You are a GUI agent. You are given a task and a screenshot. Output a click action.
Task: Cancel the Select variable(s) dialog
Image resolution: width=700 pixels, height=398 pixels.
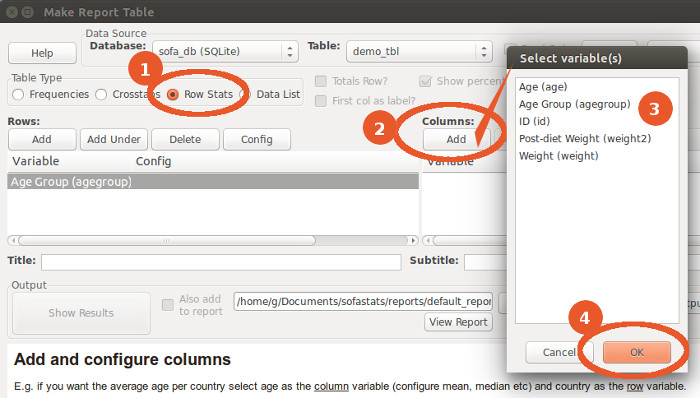click(559, 352)
